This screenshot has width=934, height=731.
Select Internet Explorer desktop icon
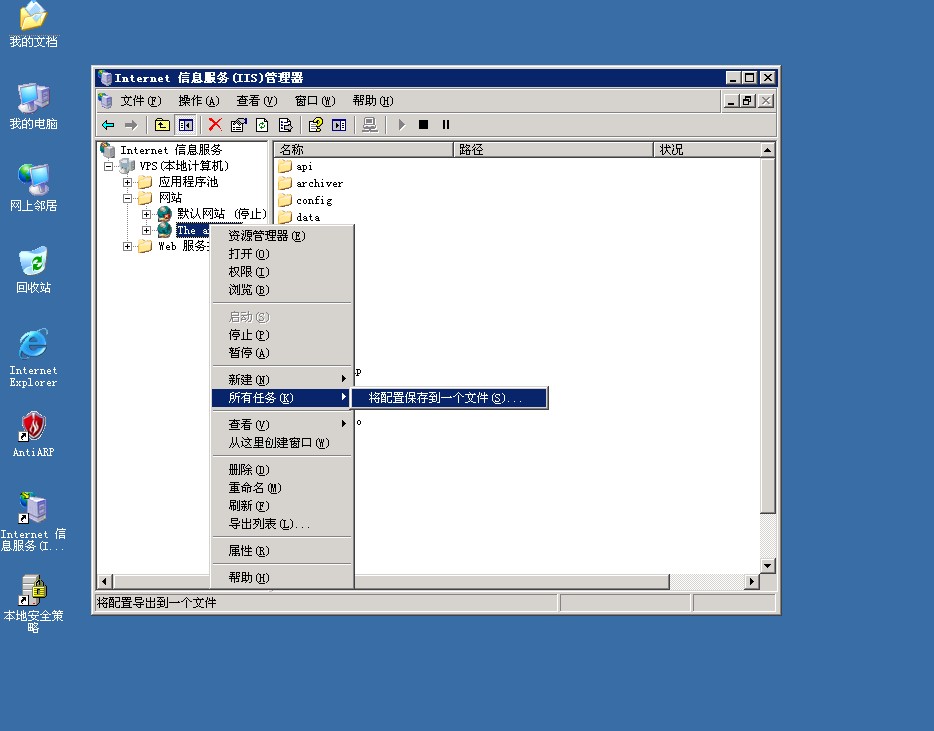(x=33, y=358)
